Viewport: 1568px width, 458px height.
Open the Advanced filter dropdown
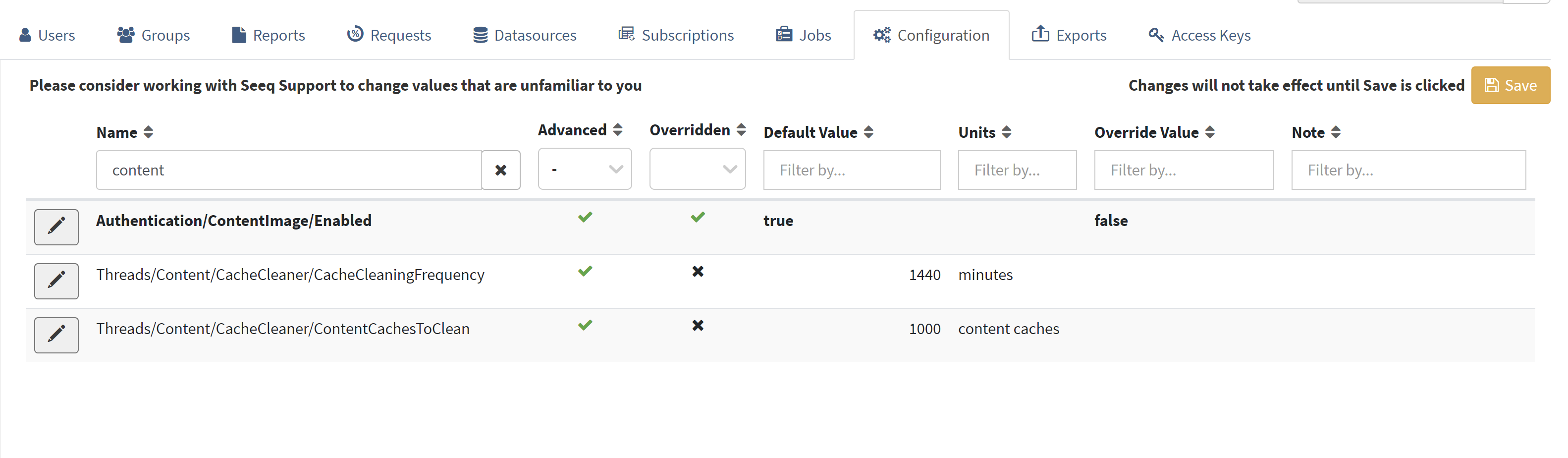click(585, 170)
